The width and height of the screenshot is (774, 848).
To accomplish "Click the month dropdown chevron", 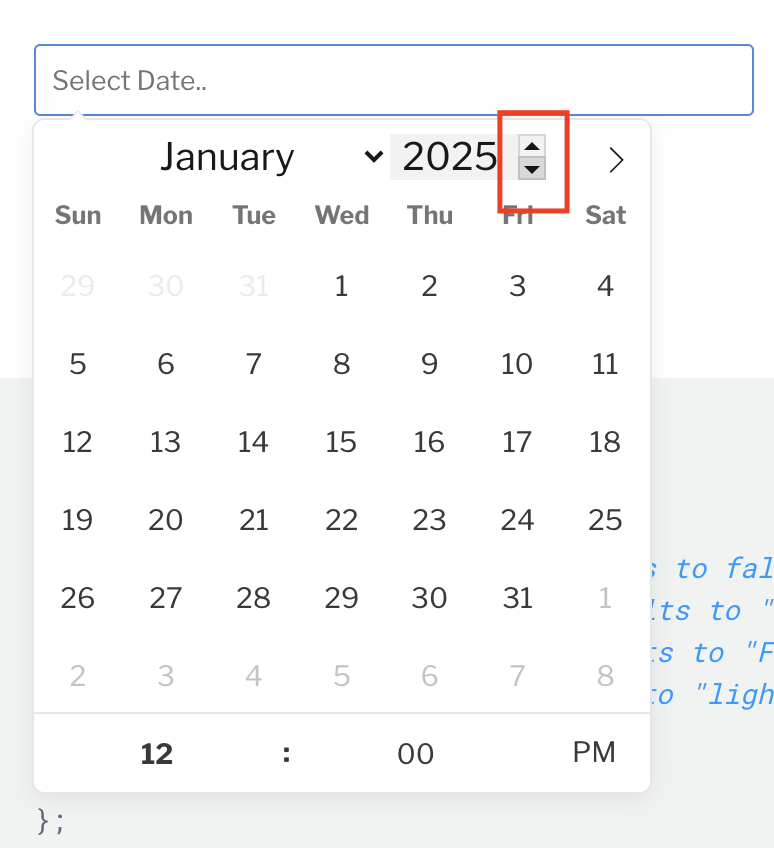I will [x=374, y=157].
